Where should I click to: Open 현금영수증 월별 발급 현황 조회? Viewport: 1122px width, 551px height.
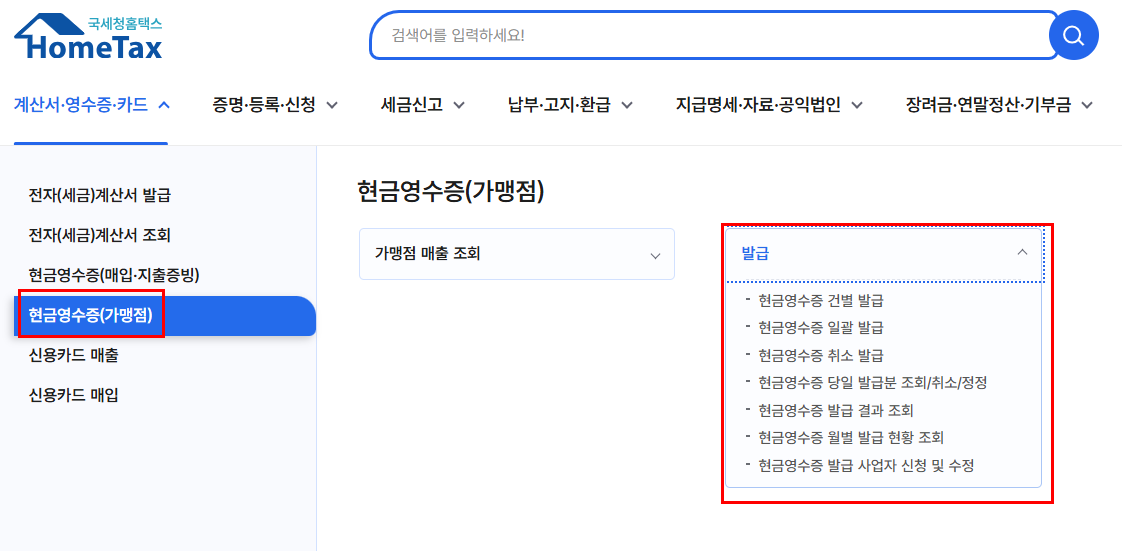(x=852, y=438)
